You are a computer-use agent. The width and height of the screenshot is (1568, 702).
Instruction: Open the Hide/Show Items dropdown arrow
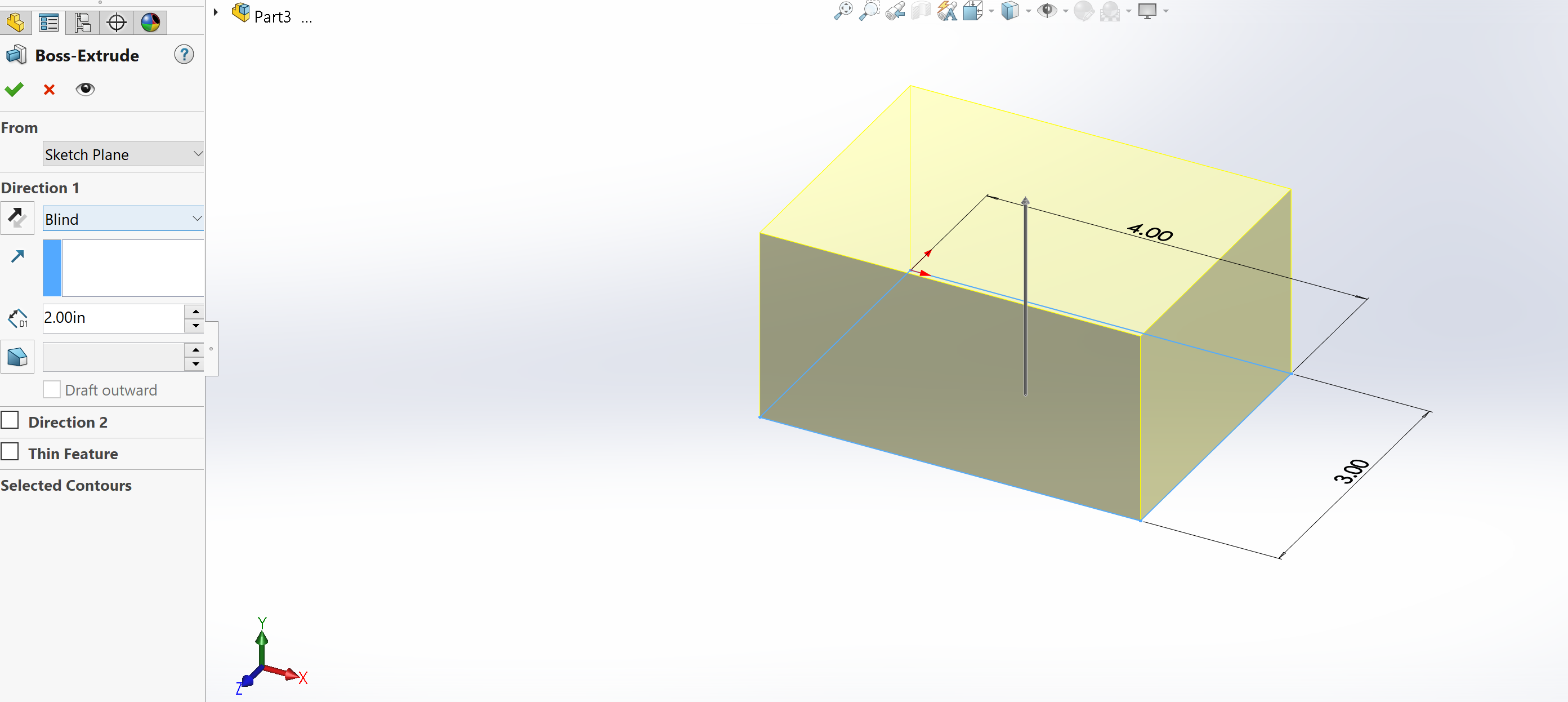[x=1066, y=11]
